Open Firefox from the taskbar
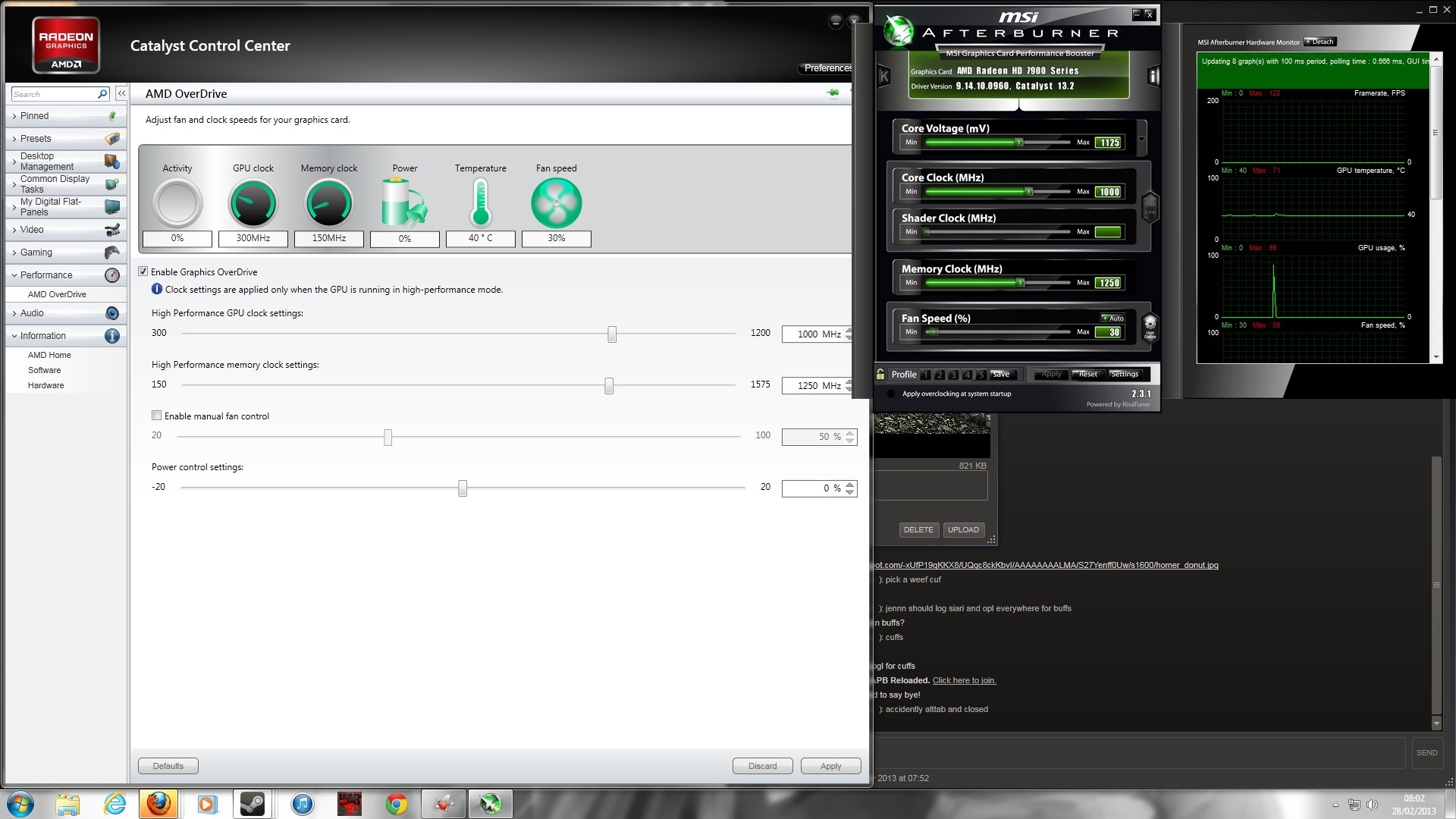 pos(158,804)
